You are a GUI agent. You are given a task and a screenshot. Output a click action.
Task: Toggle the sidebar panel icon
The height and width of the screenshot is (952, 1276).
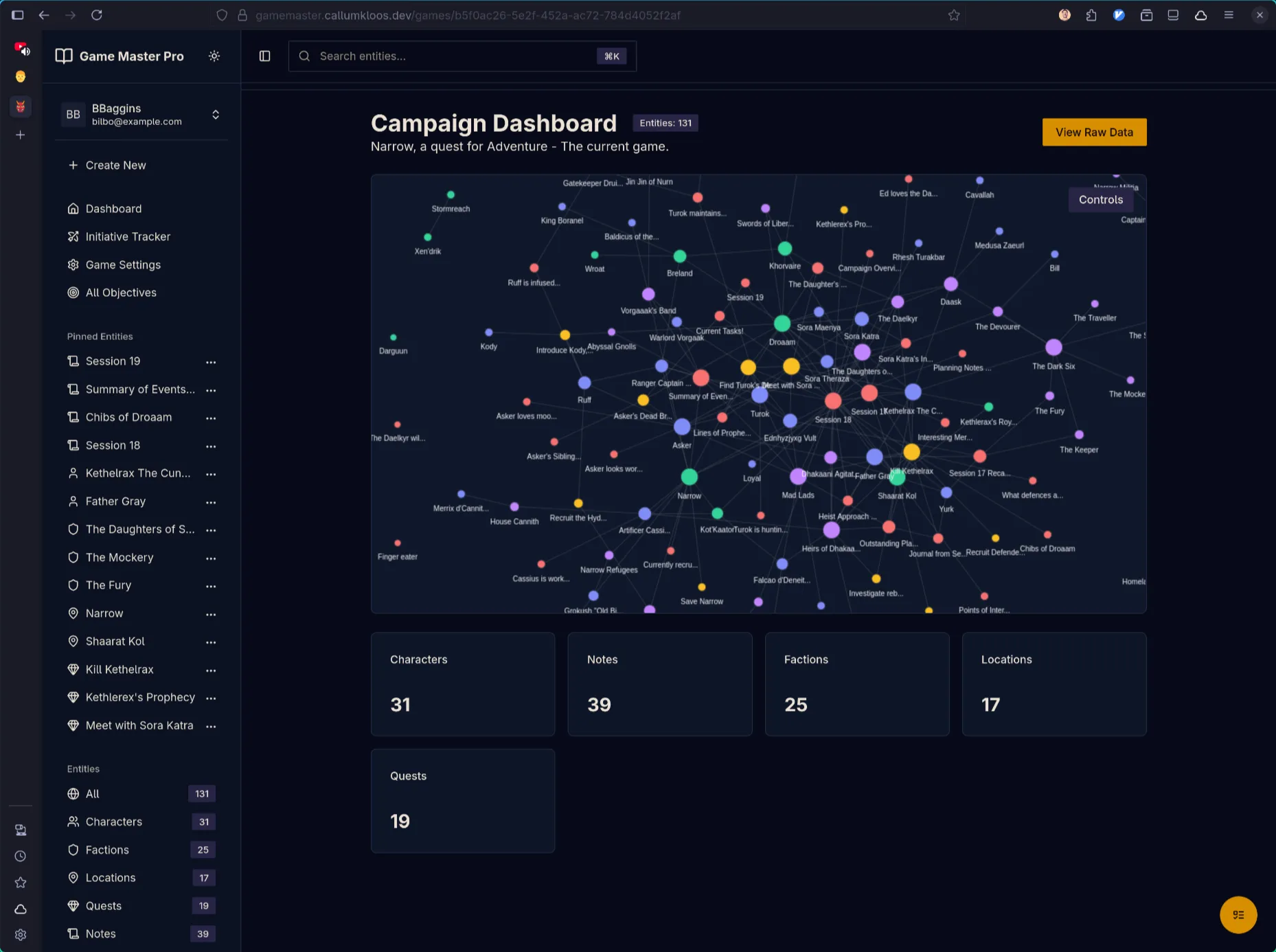pos(264,56)
